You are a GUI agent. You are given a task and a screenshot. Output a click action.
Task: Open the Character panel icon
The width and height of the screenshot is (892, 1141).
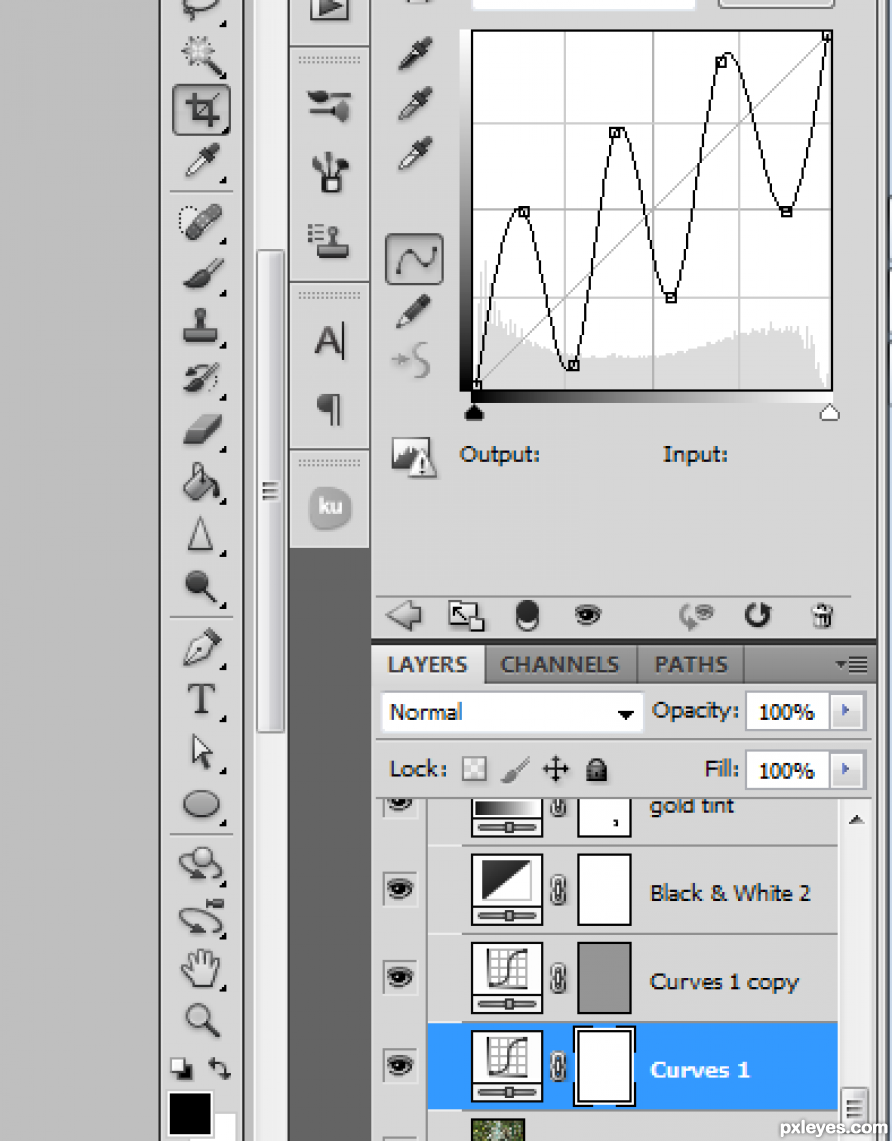pos(330,341)
